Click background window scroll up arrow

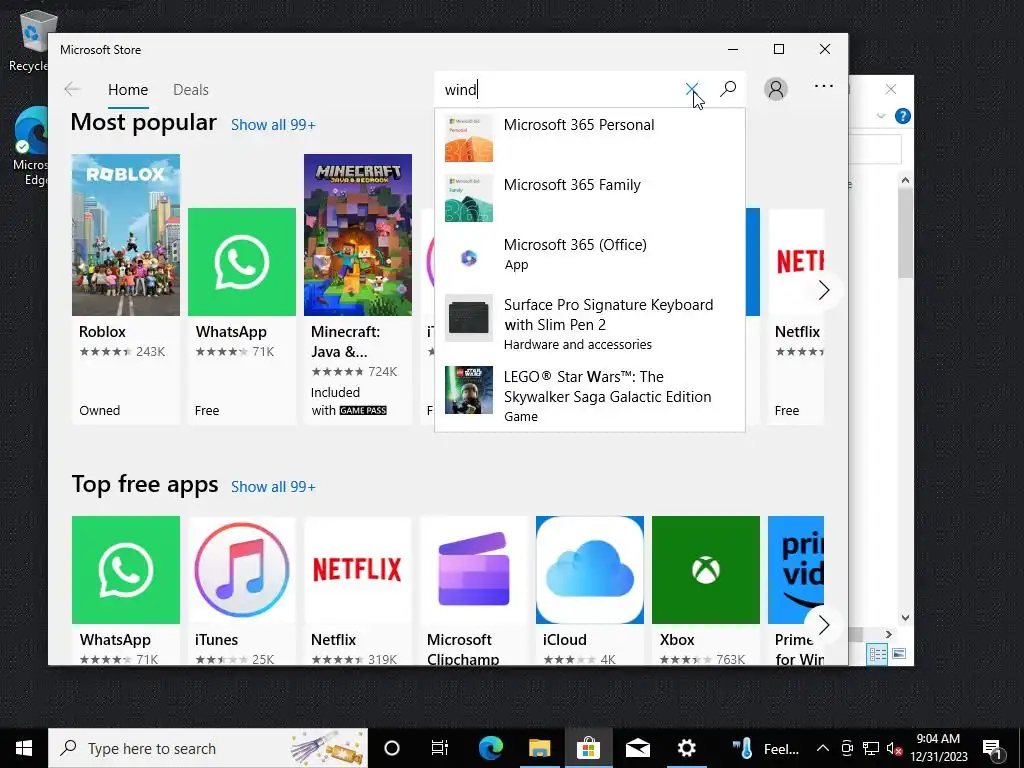coord(905,180)
